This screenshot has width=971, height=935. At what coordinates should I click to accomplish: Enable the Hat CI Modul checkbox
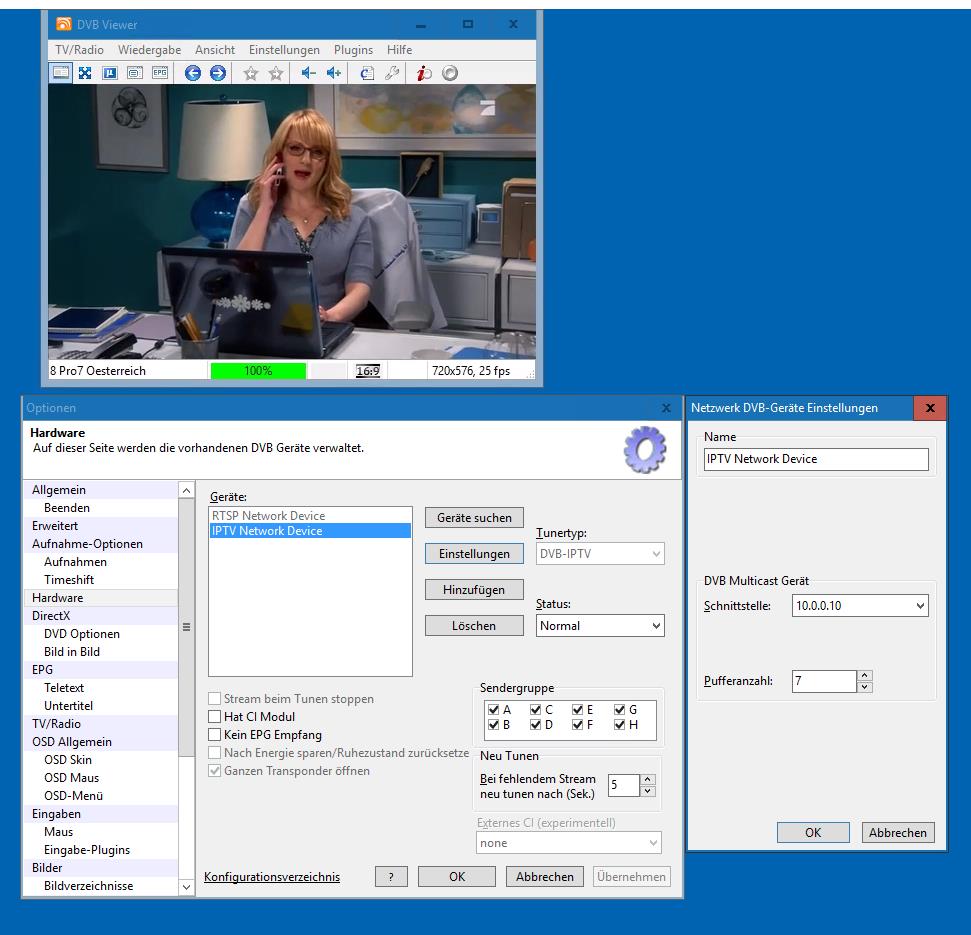(x=214, y=717)
